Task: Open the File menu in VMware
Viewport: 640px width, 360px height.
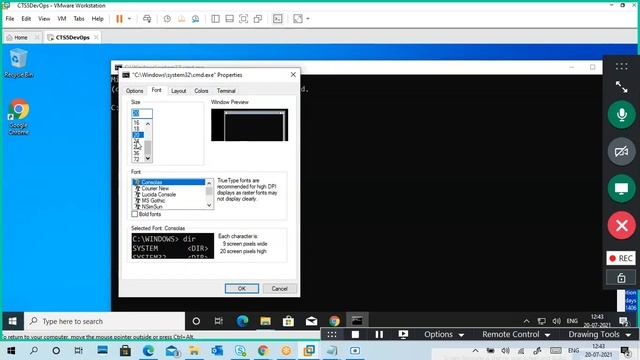Action: (x=10, y=19)
